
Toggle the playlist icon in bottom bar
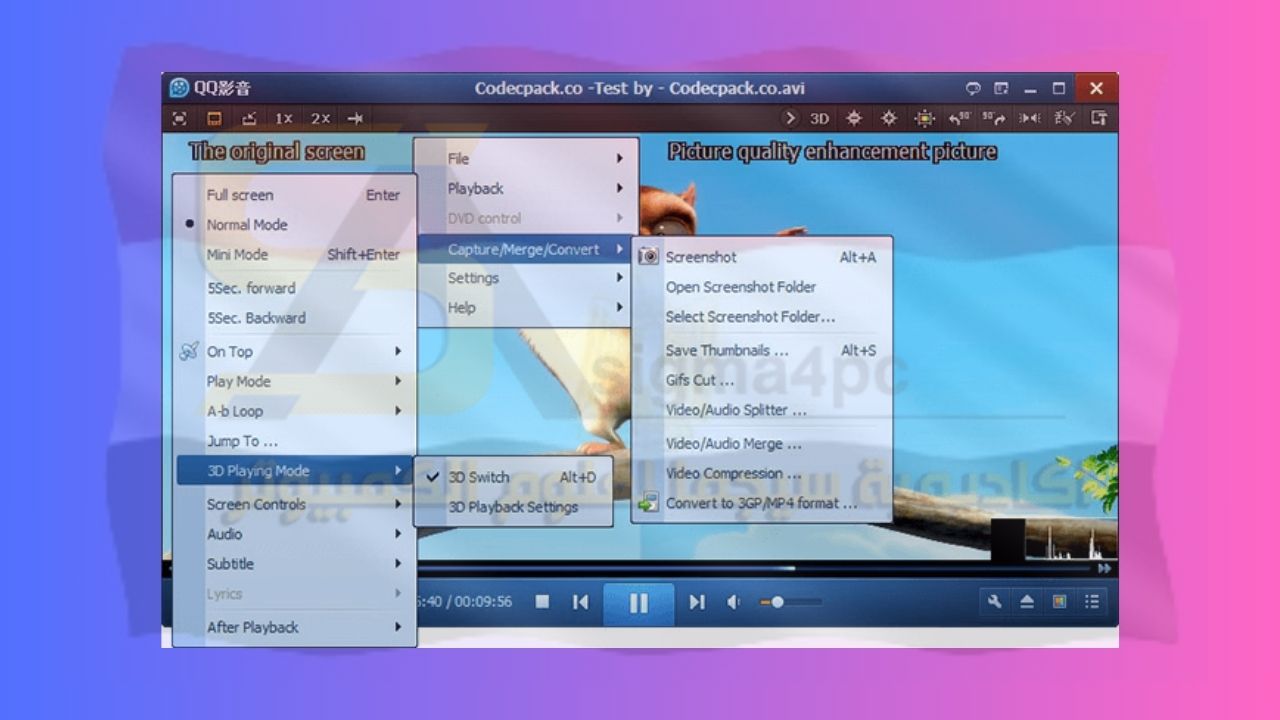pos(1092,601)
